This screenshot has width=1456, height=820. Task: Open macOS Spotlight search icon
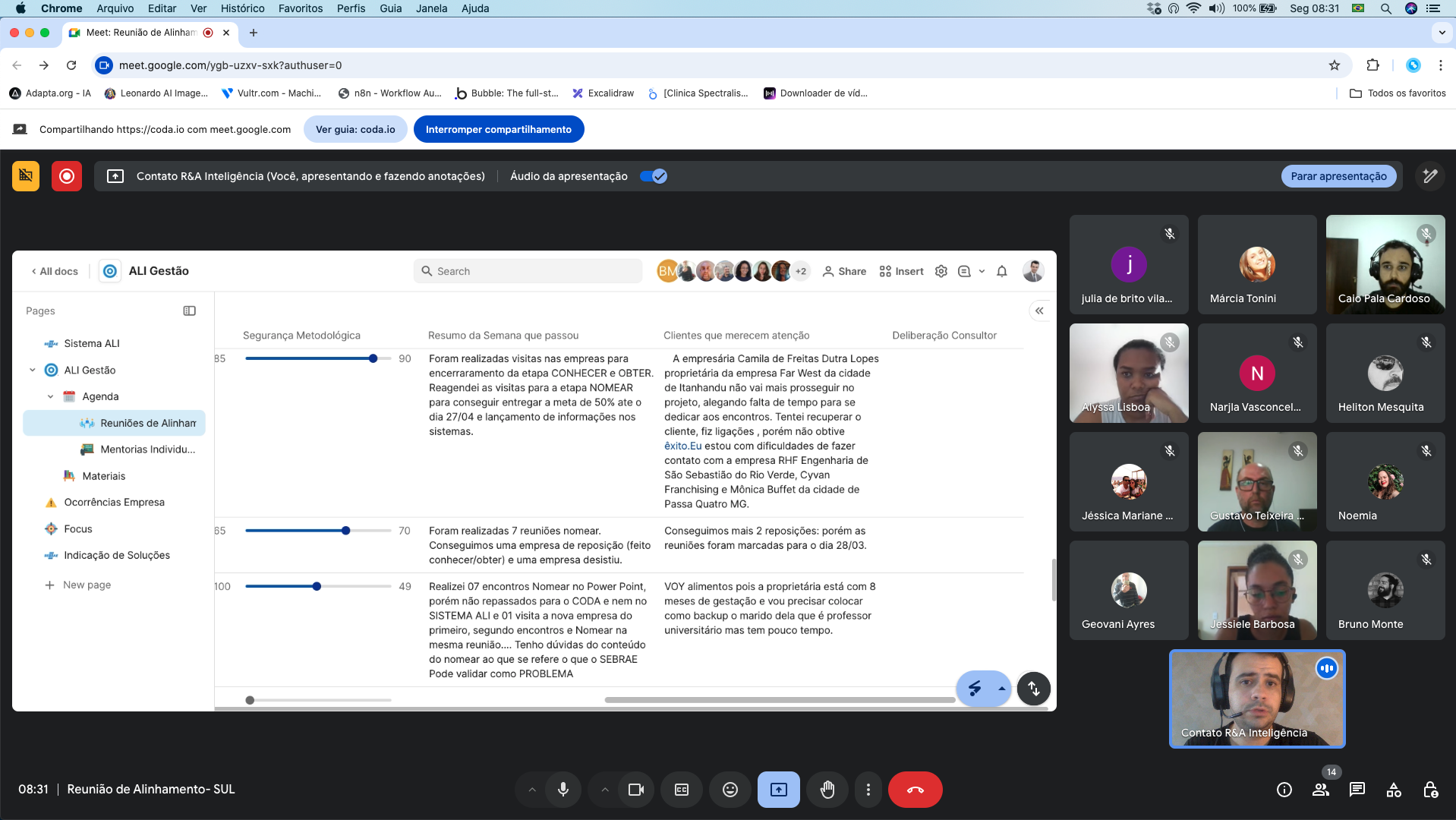point(1386,8)
